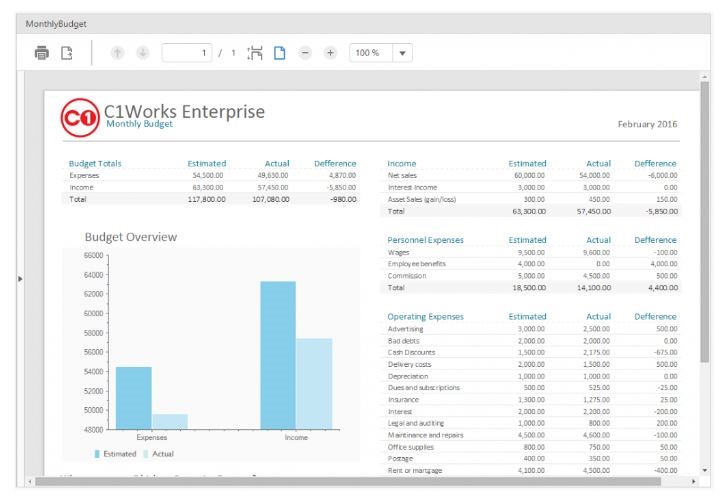This screenshot has width=728, height=501.
Task: Click the 'MonthlyBudget' window title
Action: point(56,24)
